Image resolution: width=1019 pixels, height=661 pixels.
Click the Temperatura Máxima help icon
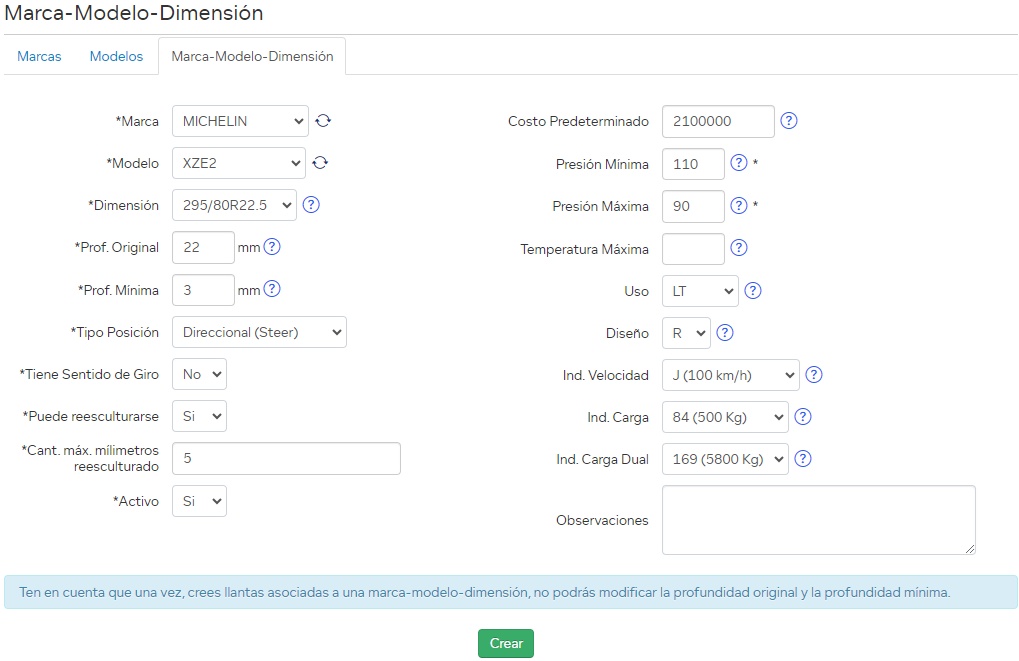click(x=739, y=248)
